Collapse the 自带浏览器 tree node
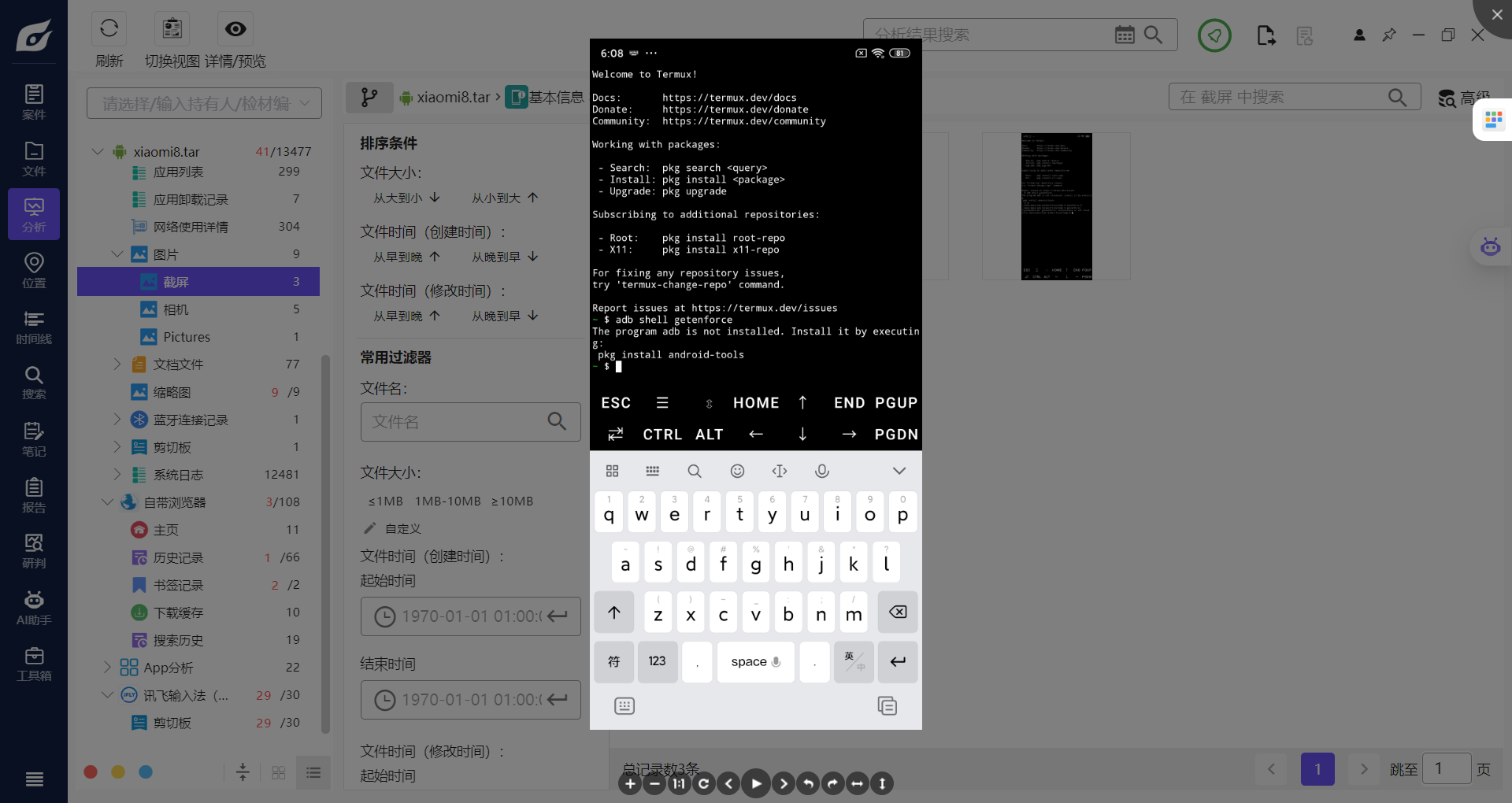1512x803 pixels. (x=107, y=501)
